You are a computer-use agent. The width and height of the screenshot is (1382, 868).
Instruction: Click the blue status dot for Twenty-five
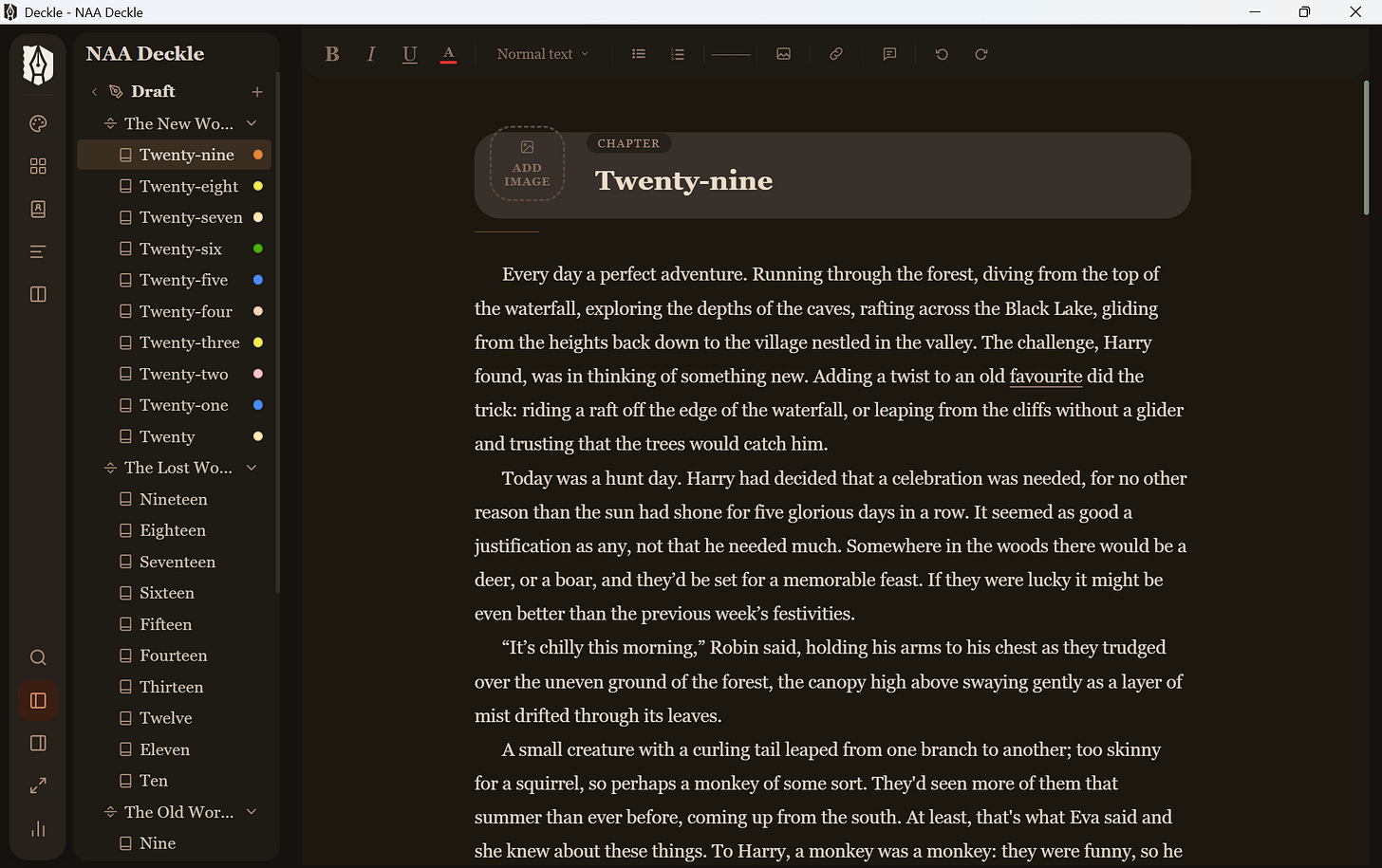258,280
